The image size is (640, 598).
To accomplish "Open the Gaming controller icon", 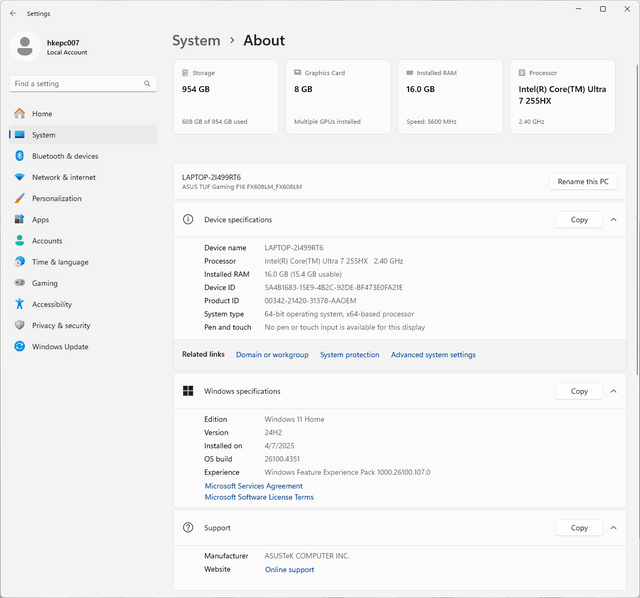I will [20, 283].
